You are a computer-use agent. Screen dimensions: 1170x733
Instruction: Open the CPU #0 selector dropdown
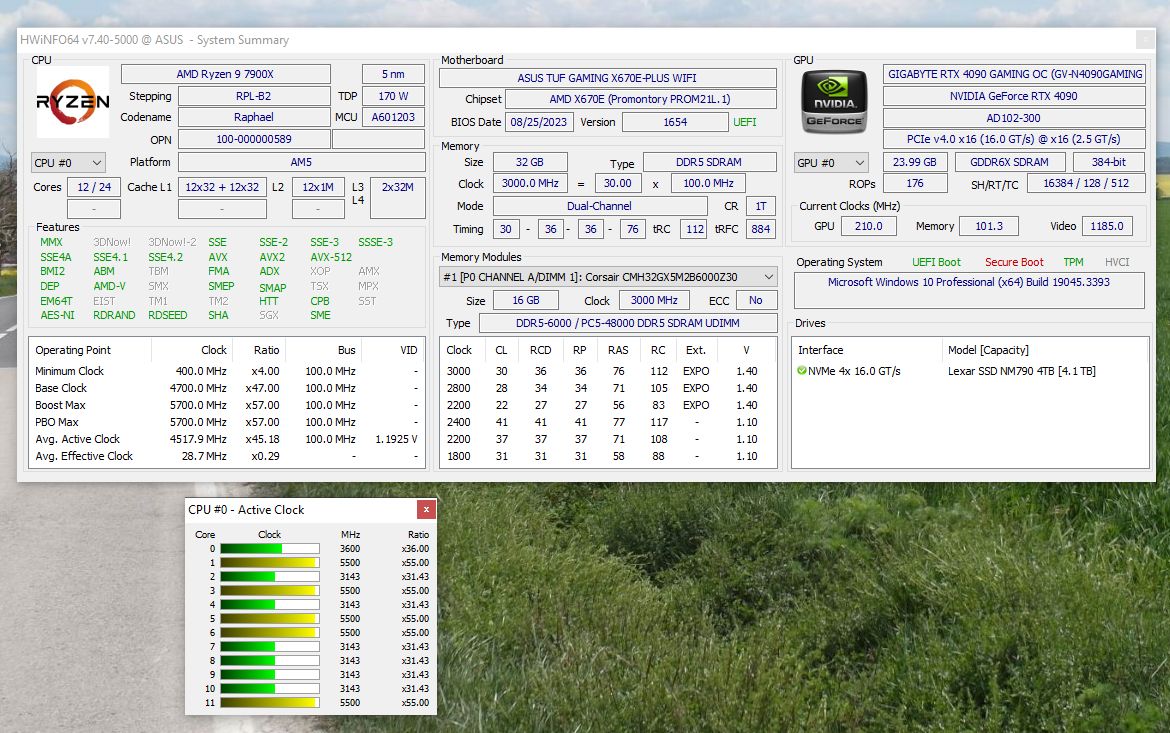point(68,162)
